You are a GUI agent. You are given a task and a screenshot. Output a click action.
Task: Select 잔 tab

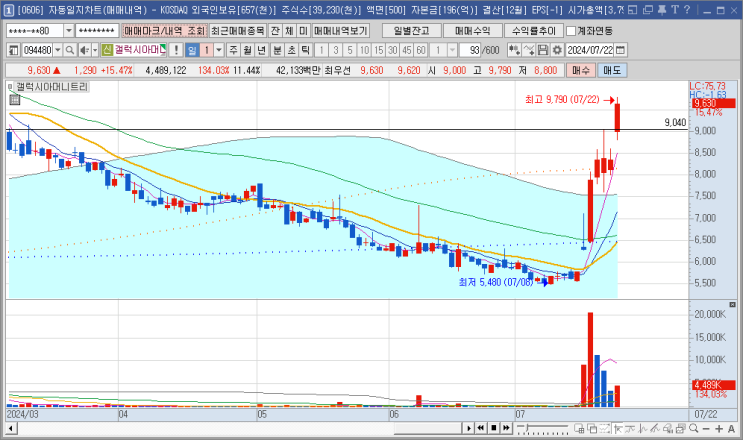(275, 31)
